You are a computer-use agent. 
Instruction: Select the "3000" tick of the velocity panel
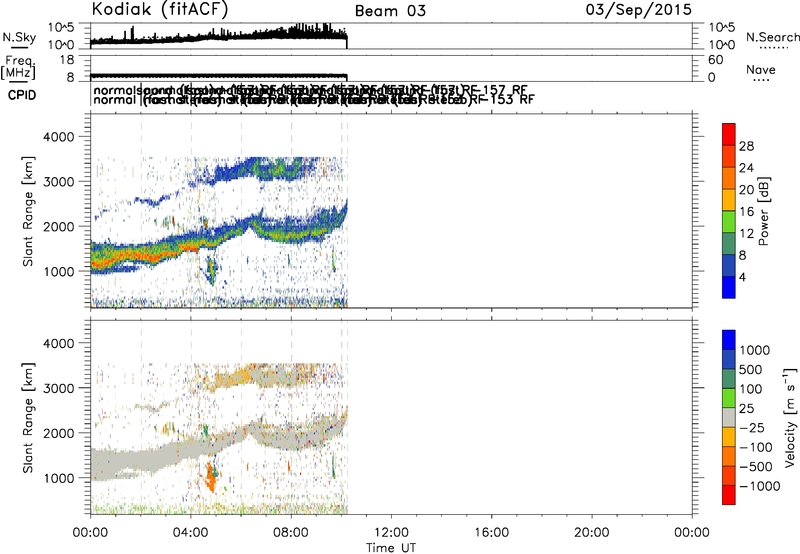click(x=58, y=388)
